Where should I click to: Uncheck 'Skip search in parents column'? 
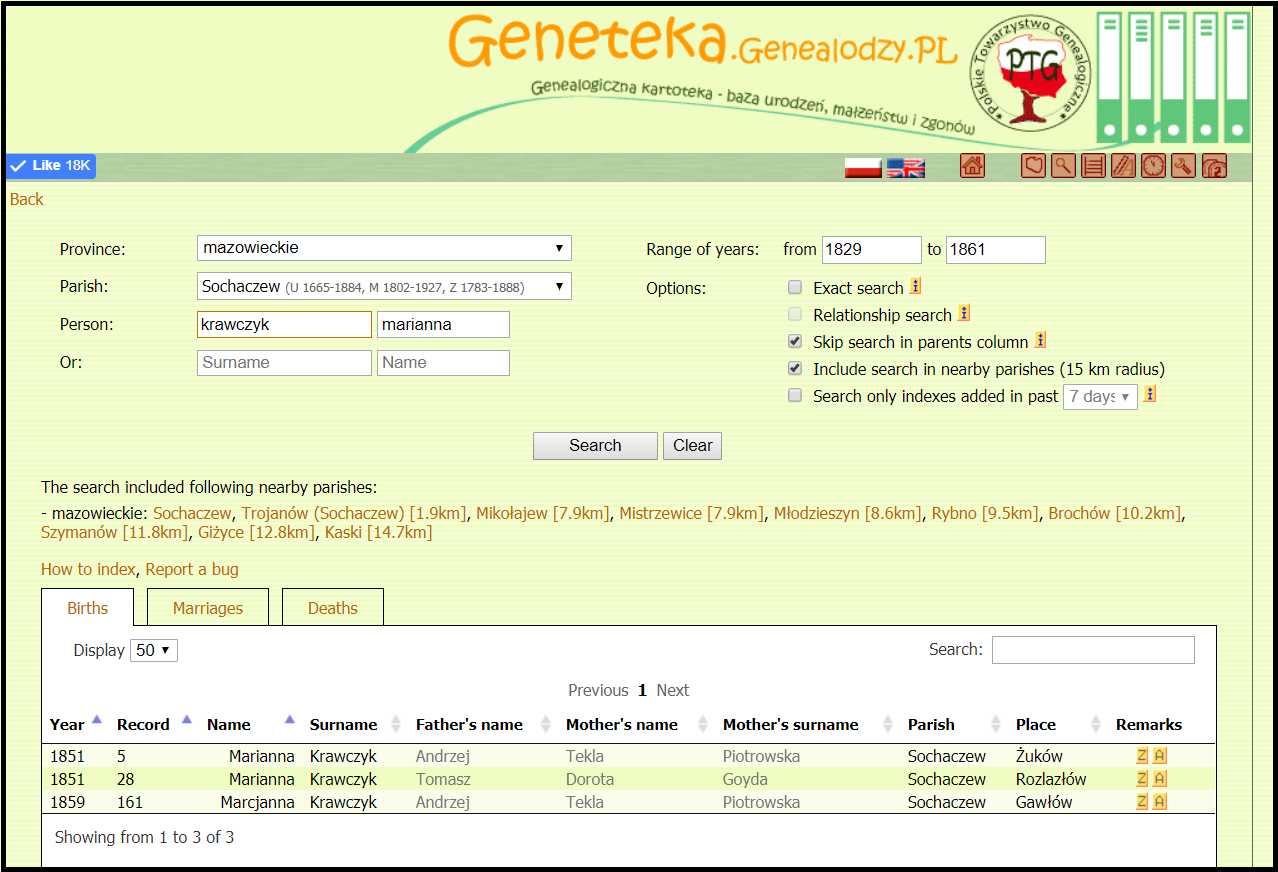tap(795, 341)
